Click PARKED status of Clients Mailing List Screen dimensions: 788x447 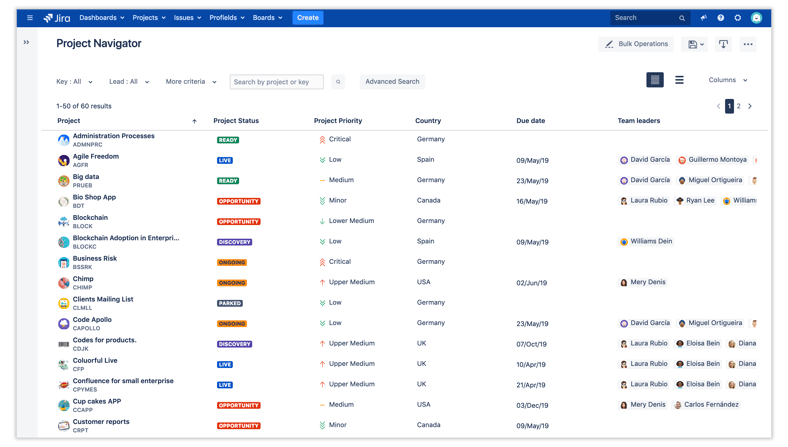230,303
